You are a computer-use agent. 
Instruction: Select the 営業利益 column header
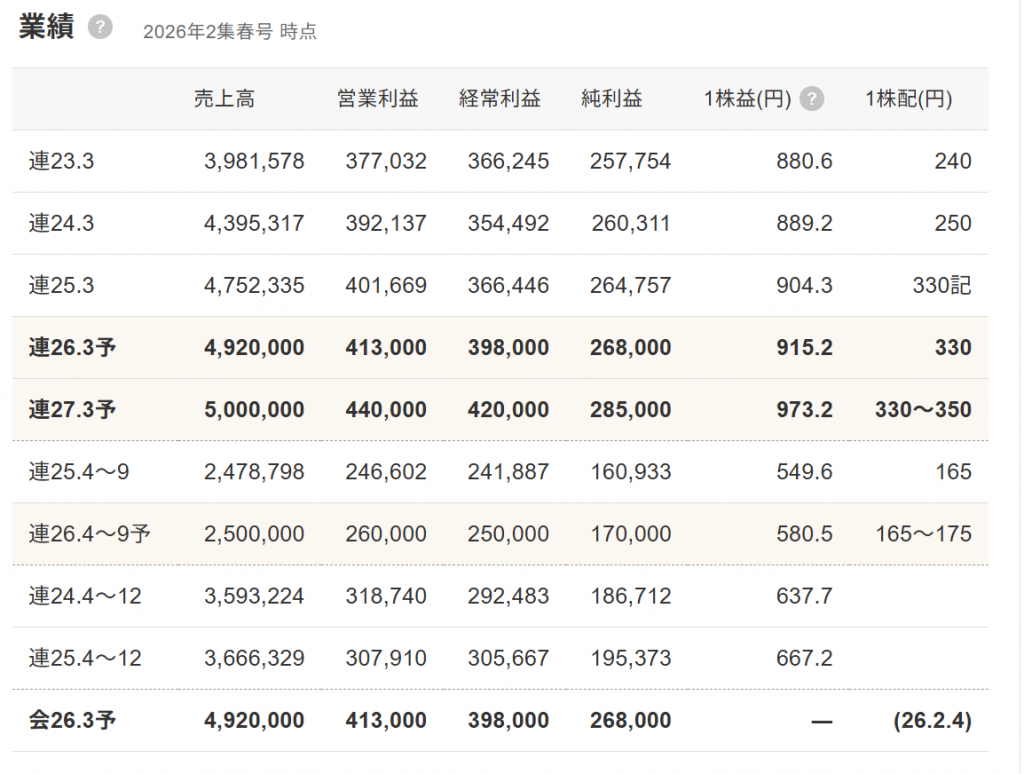(378, 99)
